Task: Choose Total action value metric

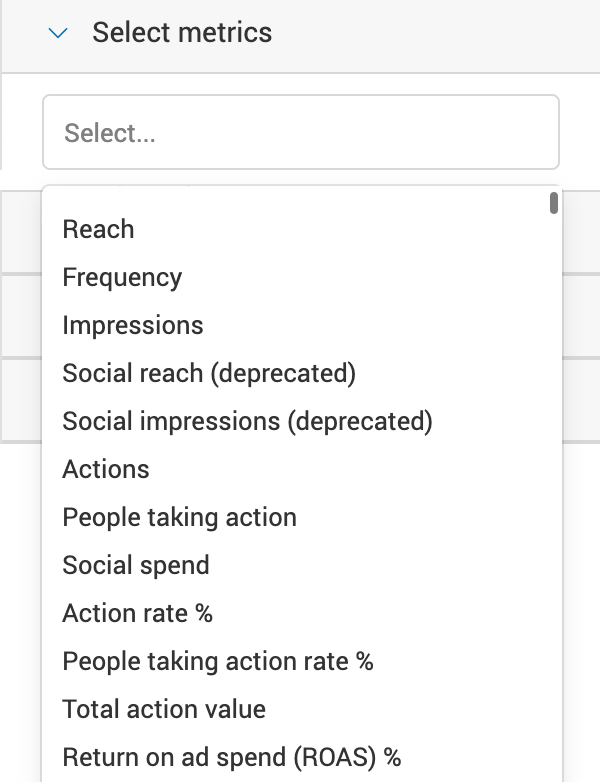Action: [164, 709]
